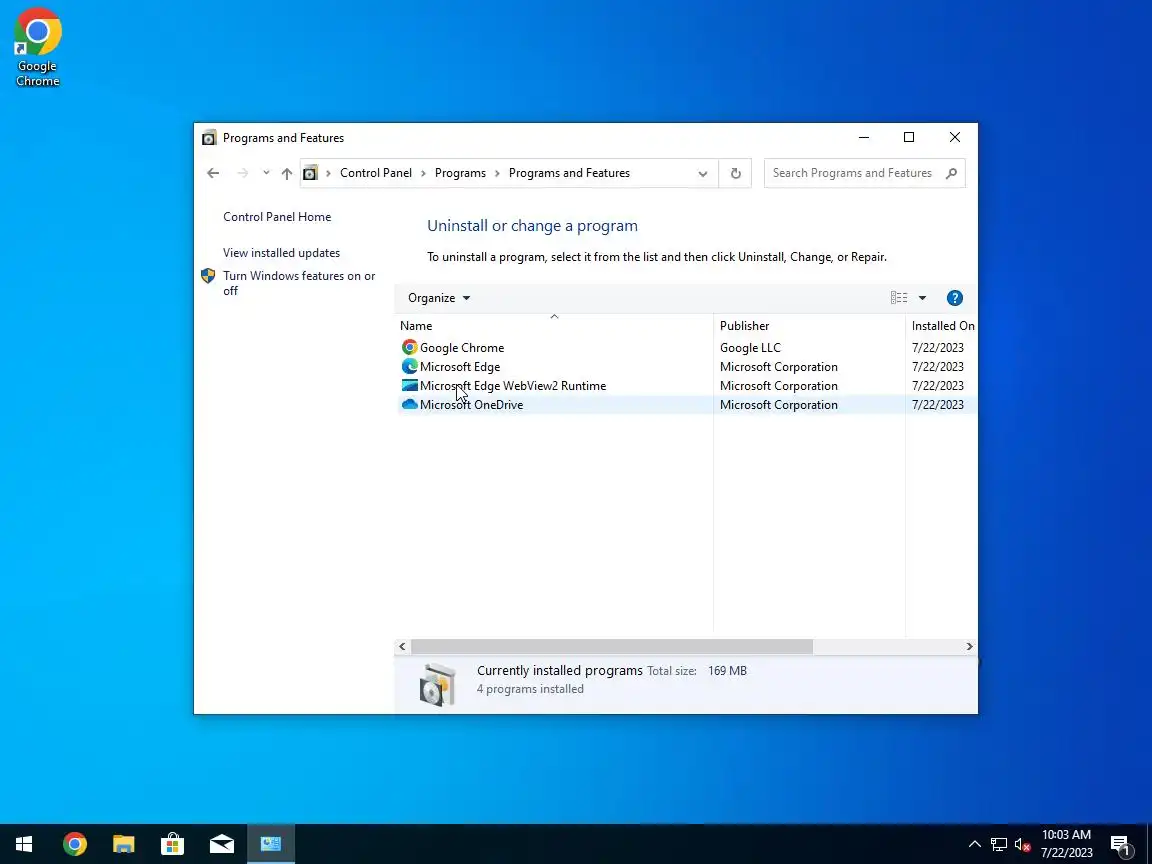Click the Programs and Features title bar icon

(209, 137)
